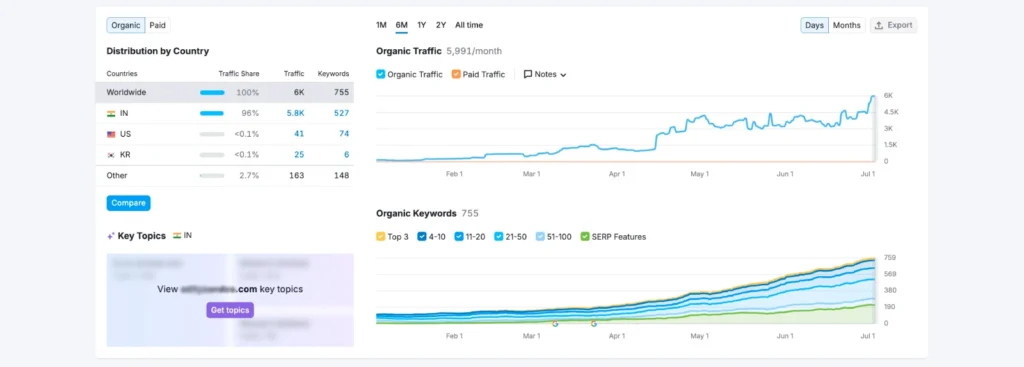Switch to the Paid tab

click(x=157, y=25)
